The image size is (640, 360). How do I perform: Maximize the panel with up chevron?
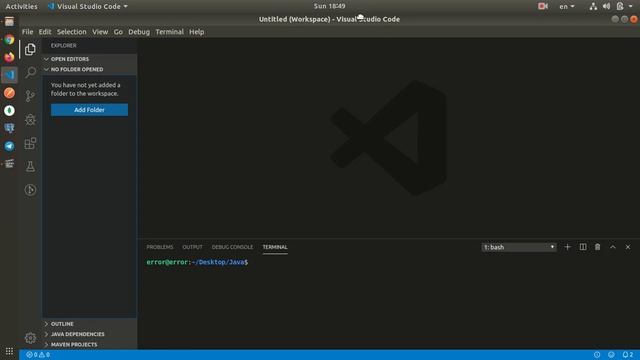(x=613, y=247)
